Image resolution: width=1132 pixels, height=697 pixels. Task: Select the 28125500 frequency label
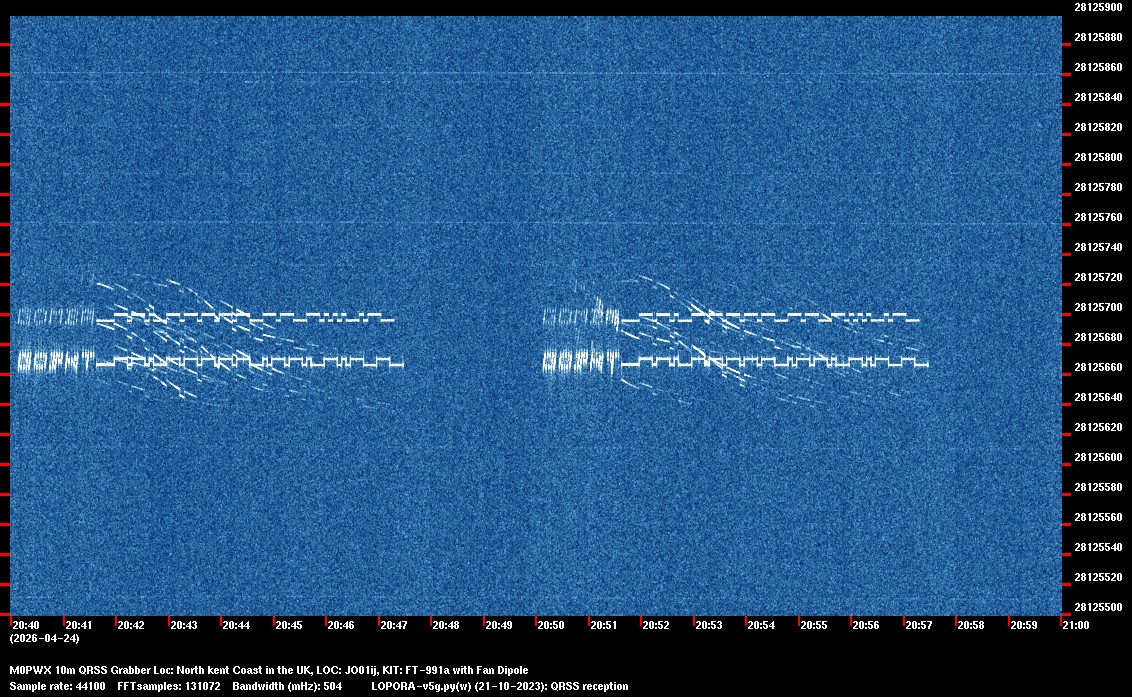pyautogui.click(x=1097, y=607)
